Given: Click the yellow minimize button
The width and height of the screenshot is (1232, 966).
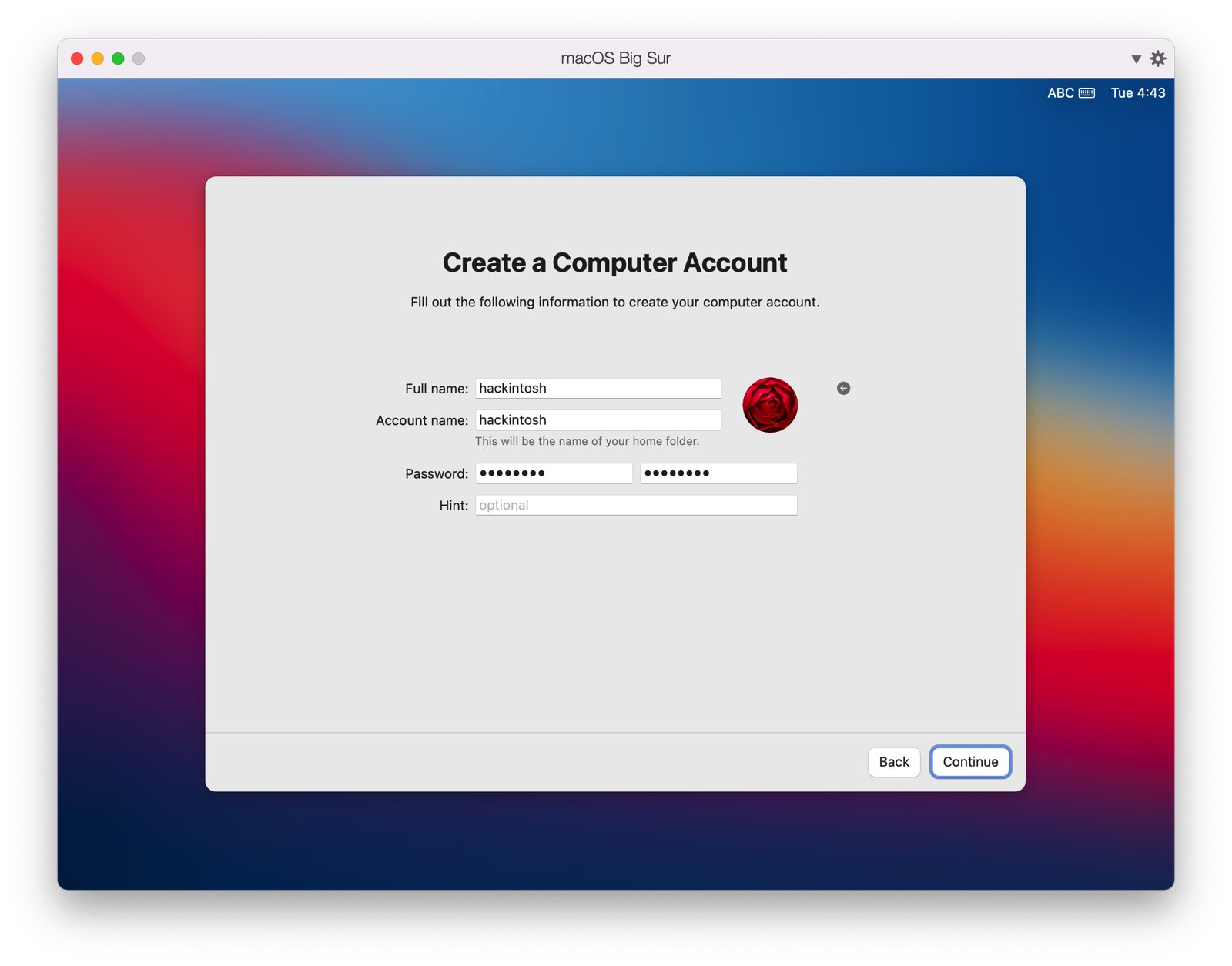Looking at the screenshot, I should coord(96,58).
